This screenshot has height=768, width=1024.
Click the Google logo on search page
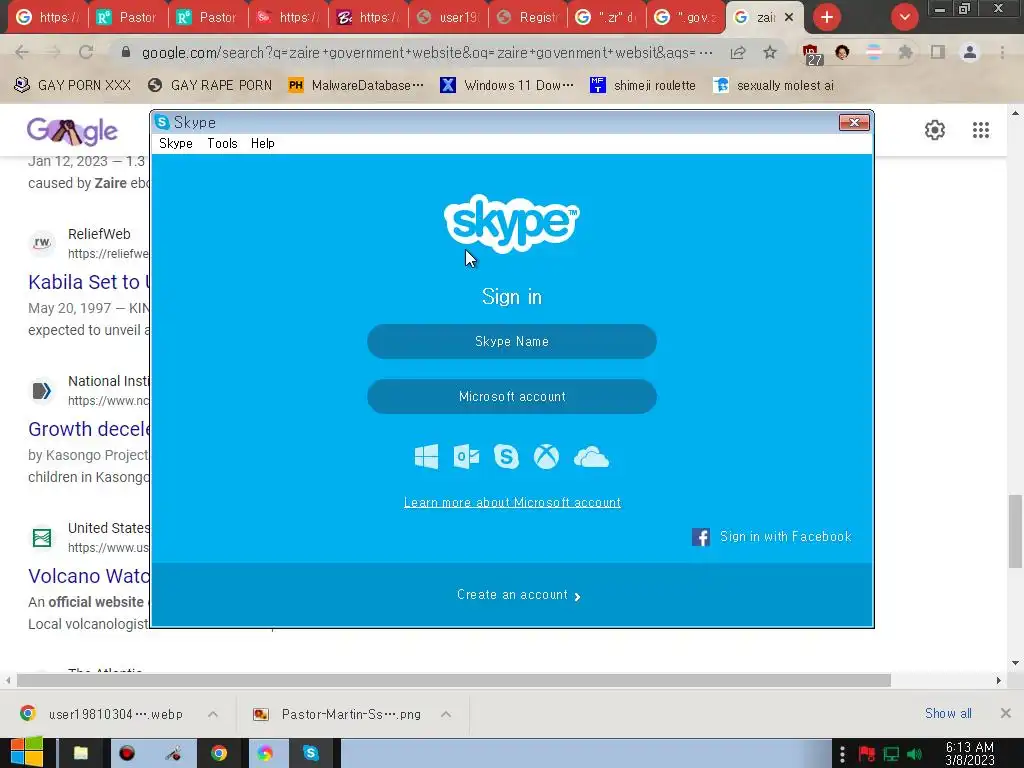(72, 131)
